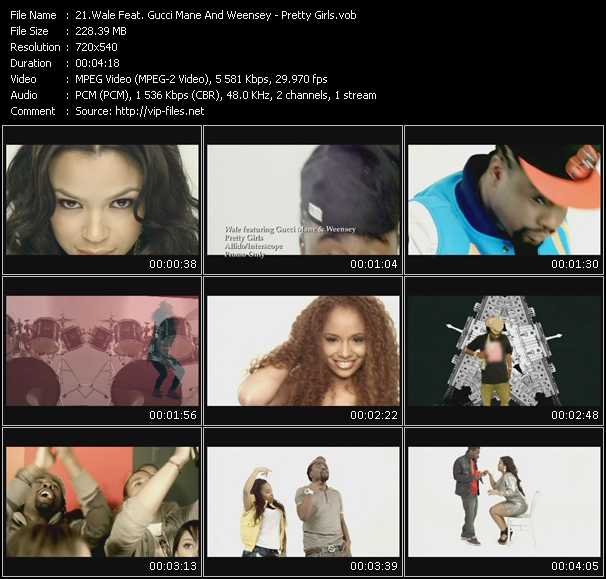Click the Duration label

pos(31,63)
